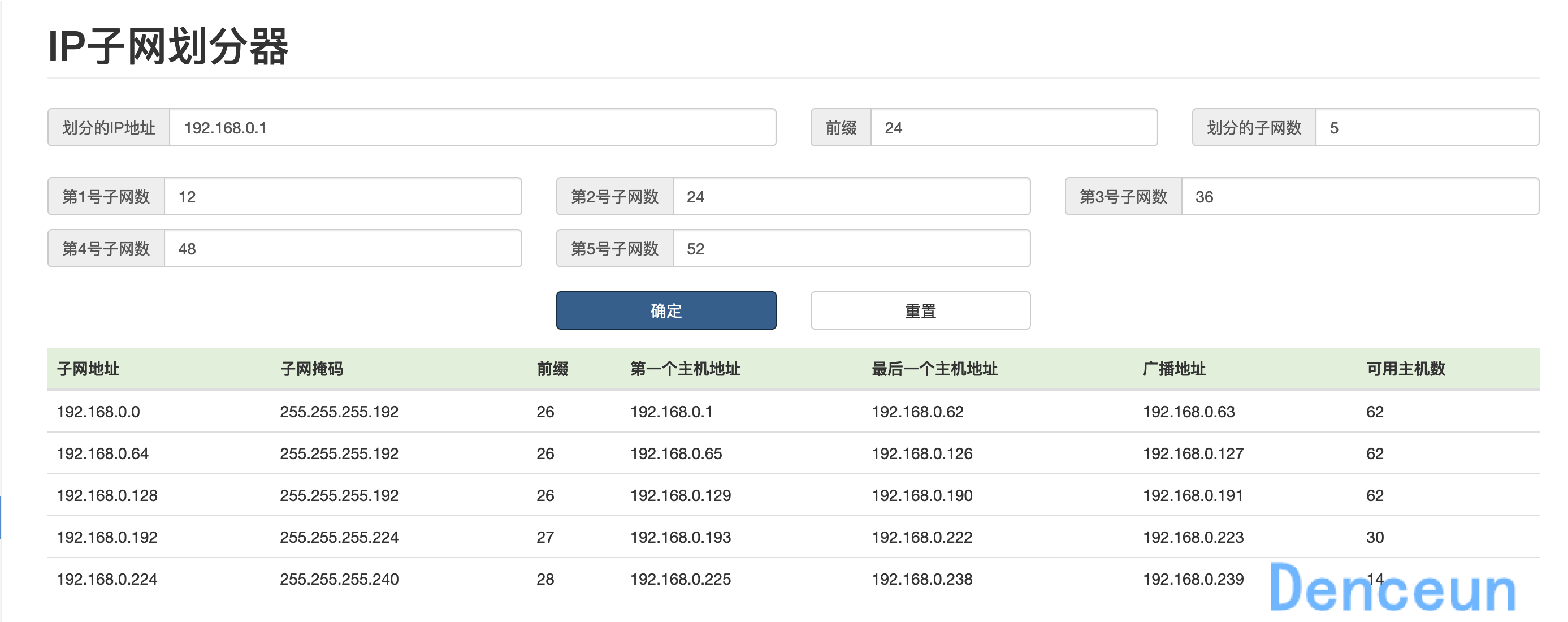This screenshot has height=622, width=1568.
Task: Click last host cell 192.168.0.62
Action: [x=917, y=412]
